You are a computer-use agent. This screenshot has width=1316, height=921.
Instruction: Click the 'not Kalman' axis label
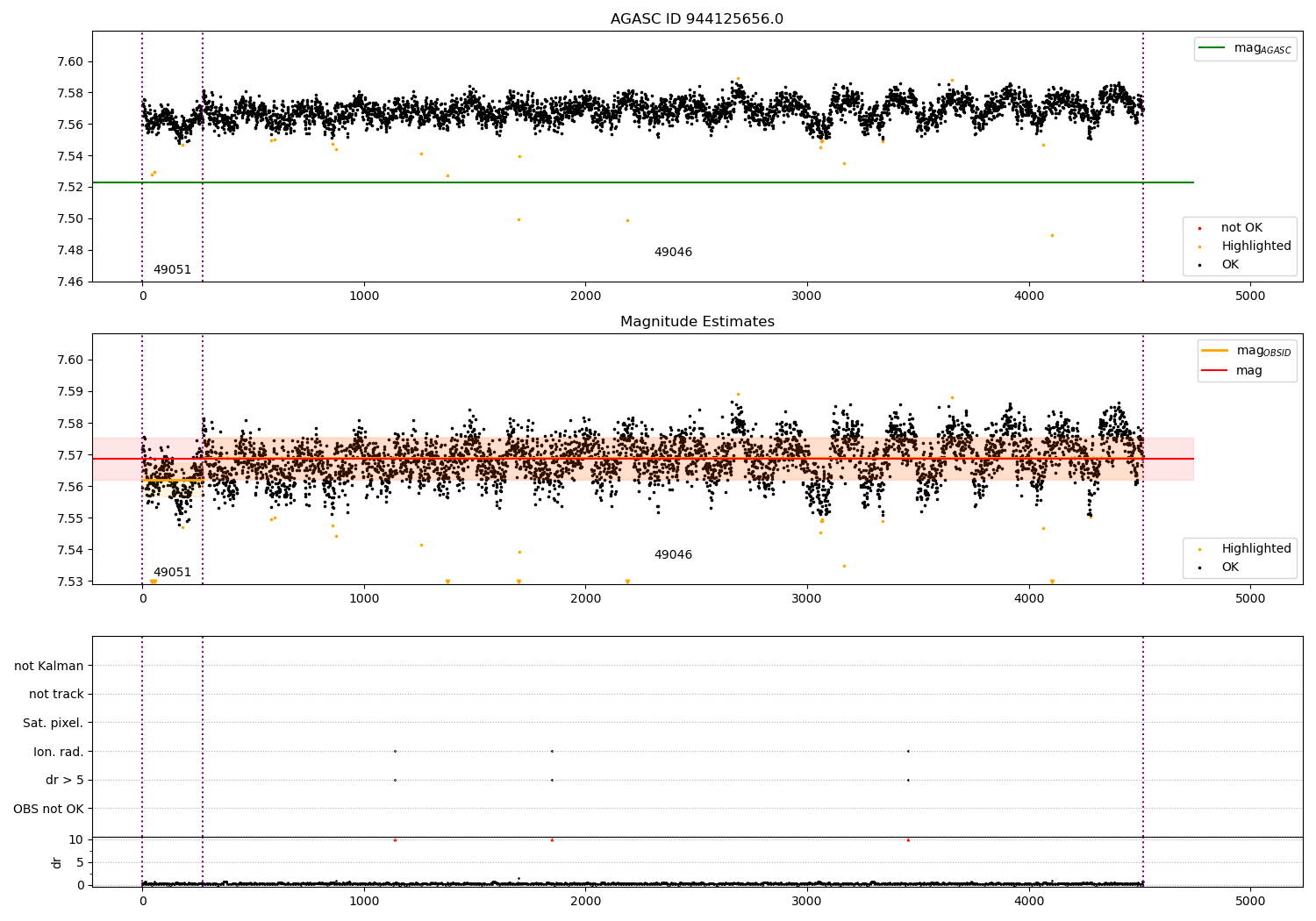coord(49,666)
